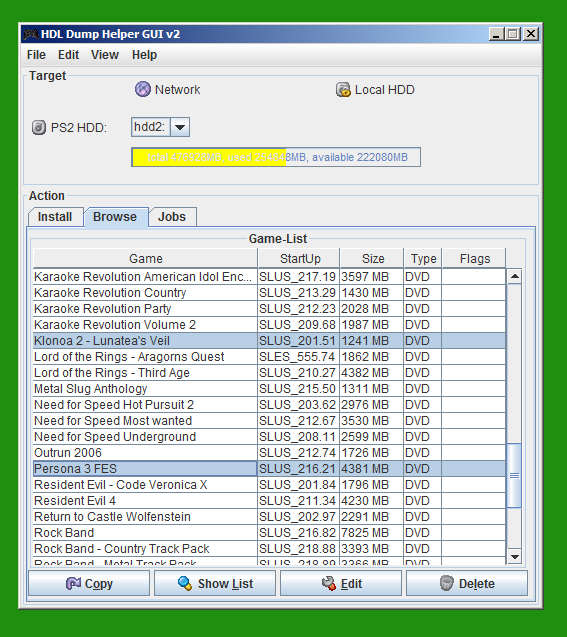Open the hdd2: drive dropdown

[180, 127]
